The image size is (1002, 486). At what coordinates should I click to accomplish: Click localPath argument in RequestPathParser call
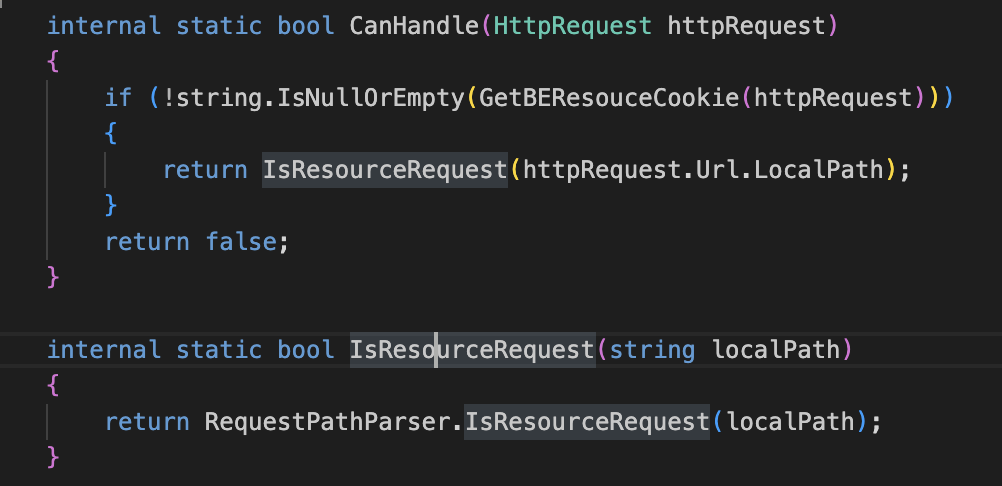tap(790, 422)
